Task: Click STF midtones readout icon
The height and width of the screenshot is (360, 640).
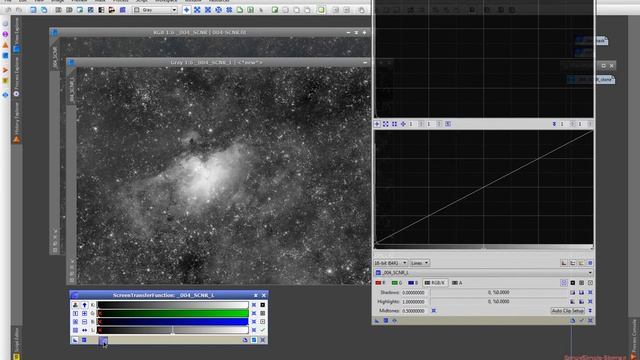Action: (262, 313)
